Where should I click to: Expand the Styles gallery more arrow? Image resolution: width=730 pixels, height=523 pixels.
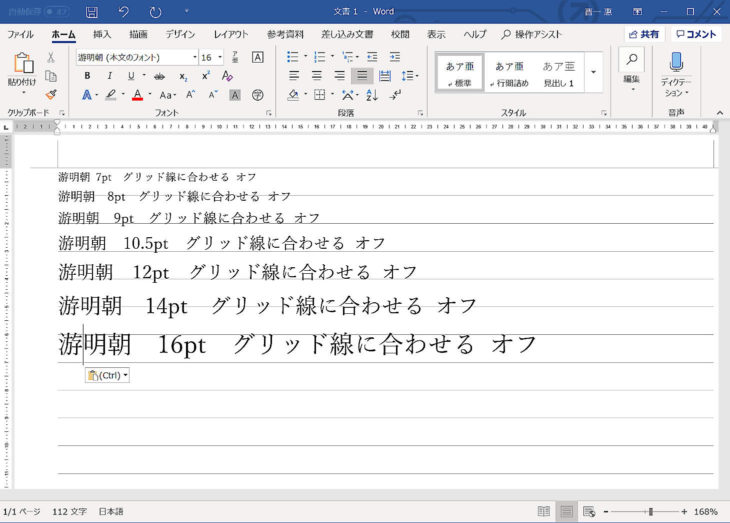593,72
